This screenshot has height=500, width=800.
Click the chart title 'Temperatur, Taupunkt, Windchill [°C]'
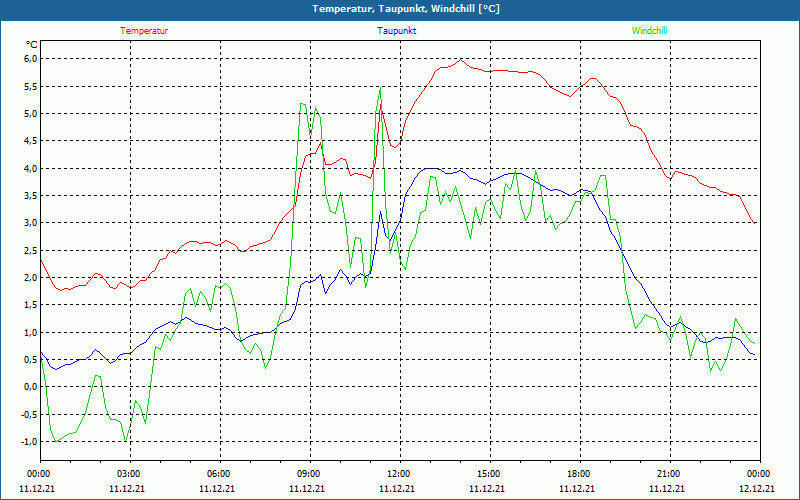point(406,9)
